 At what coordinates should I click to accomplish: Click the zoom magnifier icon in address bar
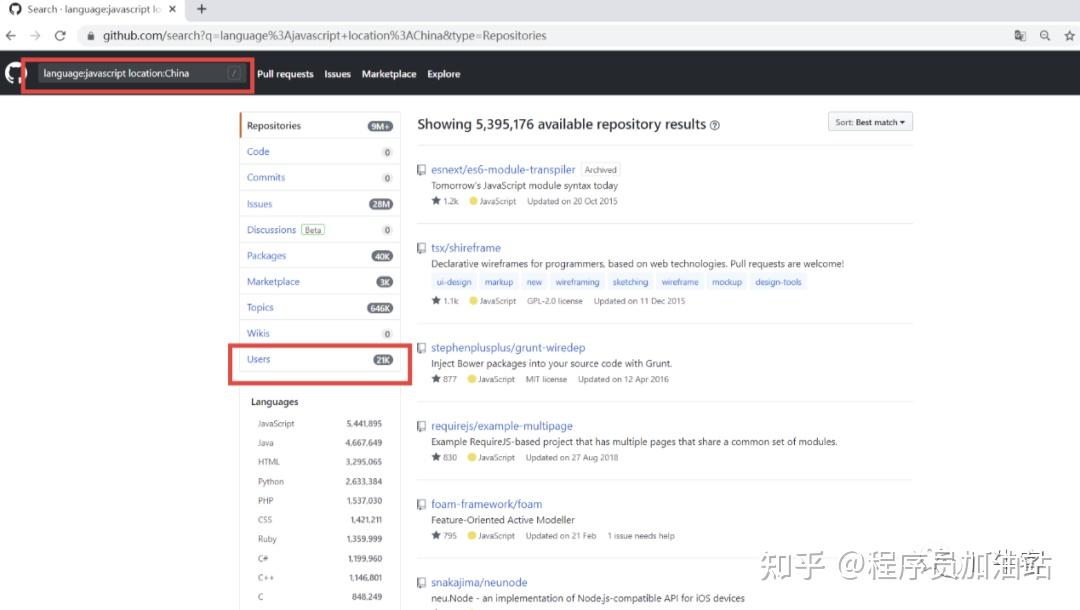pyautogui.click(x=1044, y=35)
